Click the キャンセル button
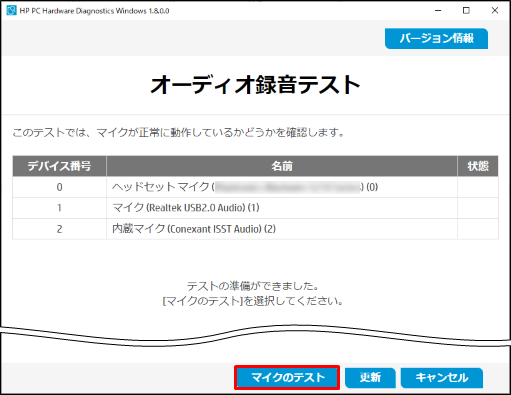Viewport: 511px width, 395px height. click(442, 378)
